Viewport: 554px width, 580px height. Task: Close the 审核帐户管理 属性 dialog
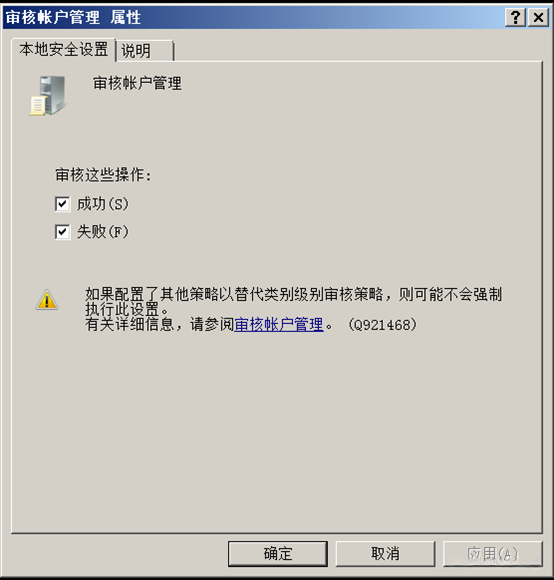pos(538,17)
